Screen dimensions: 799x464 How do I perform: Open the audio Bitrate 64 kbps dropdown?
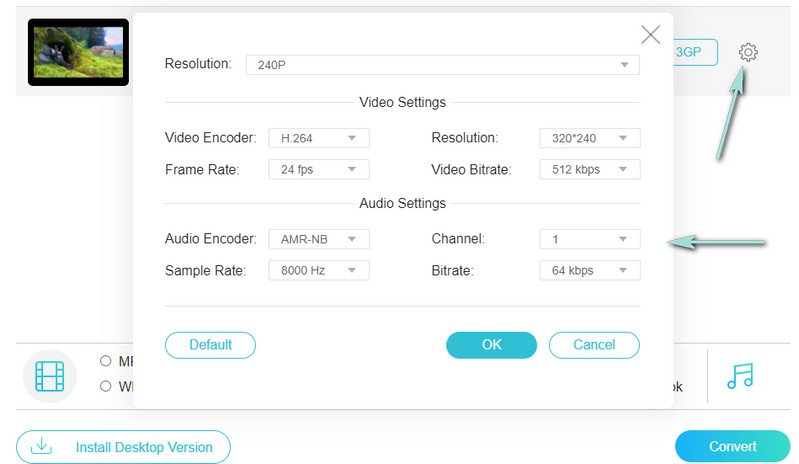point(589,270)
